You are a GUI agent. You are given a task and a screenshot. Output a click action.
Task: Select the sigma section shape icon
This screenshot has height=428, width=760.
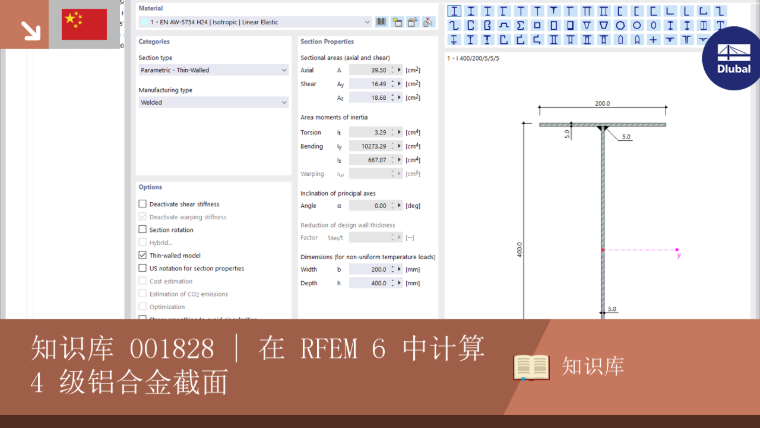[x=521, y=25]
